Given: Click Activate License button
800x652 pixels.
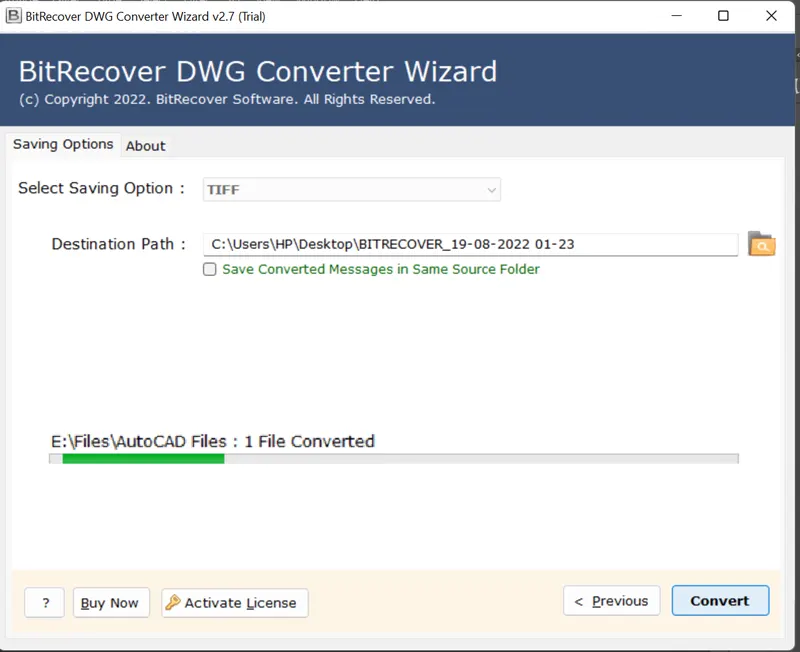Looking at the screenshot, I should click(235, 603).
